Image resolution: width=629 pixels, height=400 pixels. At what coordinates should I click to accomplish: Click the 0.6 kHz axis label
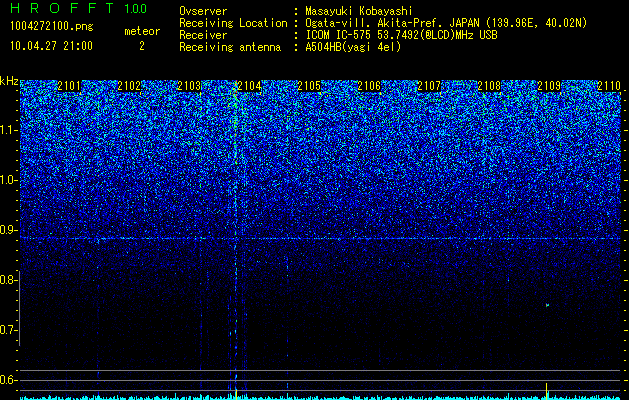[8, 380]
